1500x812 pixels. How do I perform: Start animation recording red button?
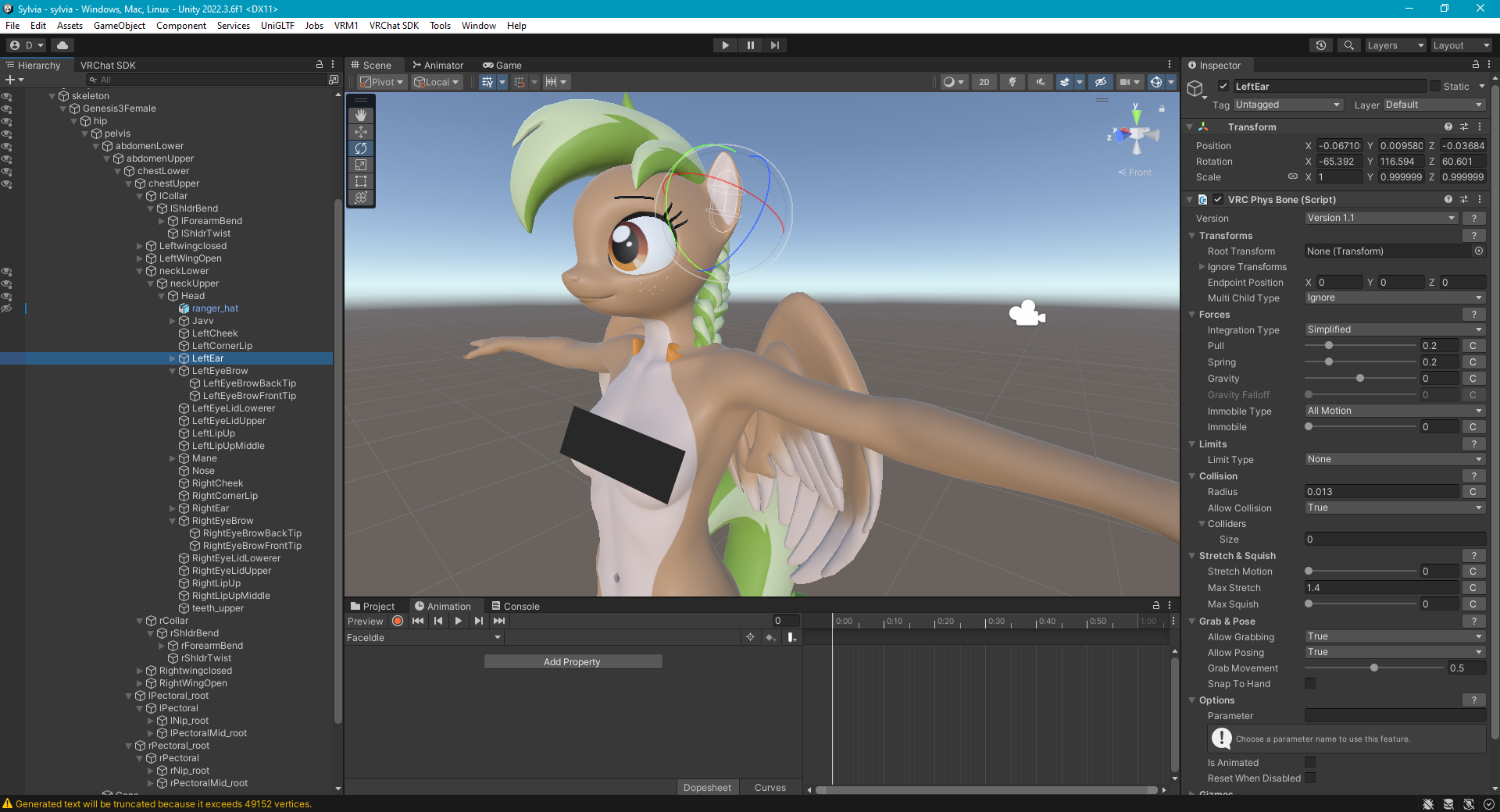(x=398, y=621)
